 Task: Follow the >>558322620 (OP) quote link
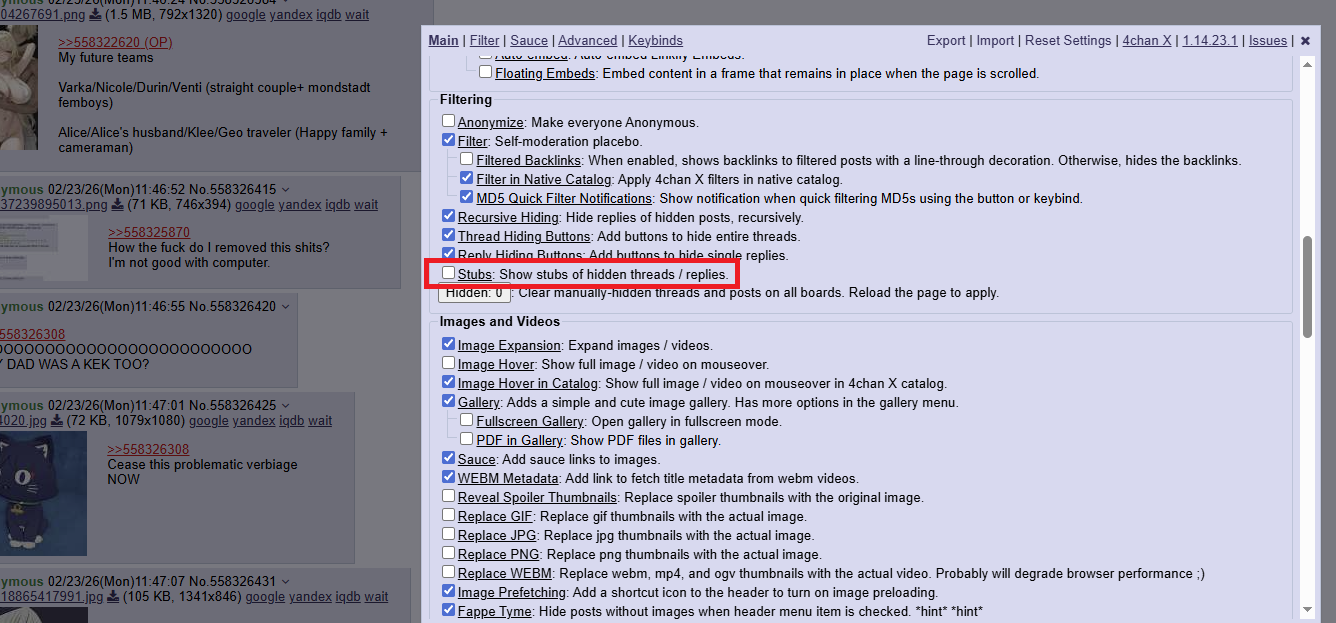click(x=116, y=43)
